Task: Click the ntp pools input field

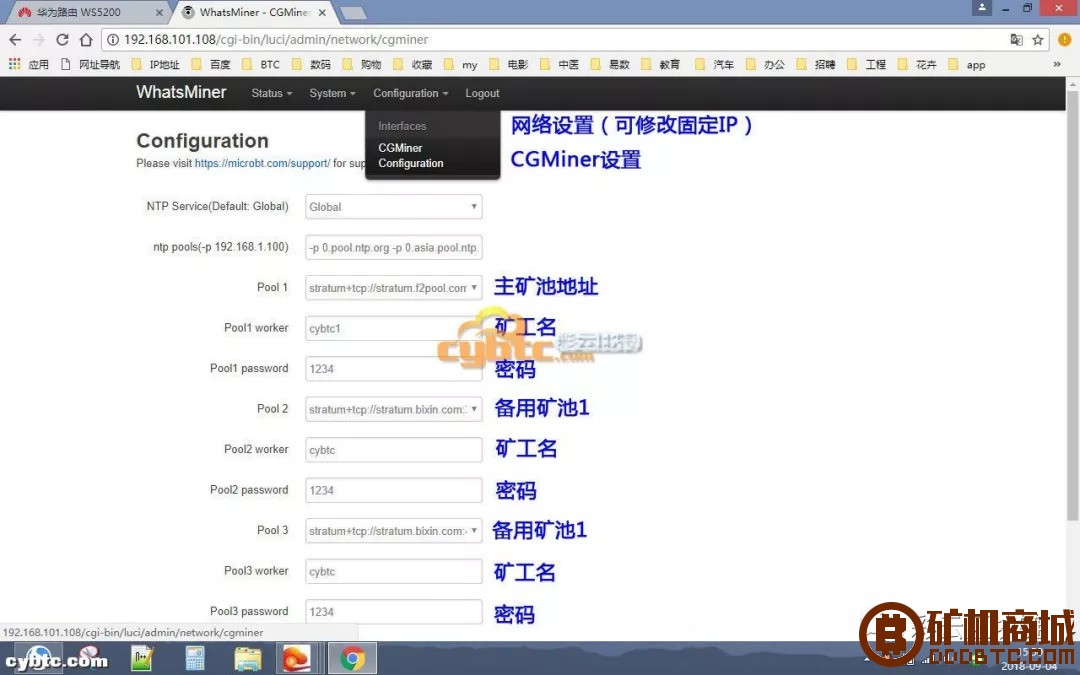Action: [393, 247]
